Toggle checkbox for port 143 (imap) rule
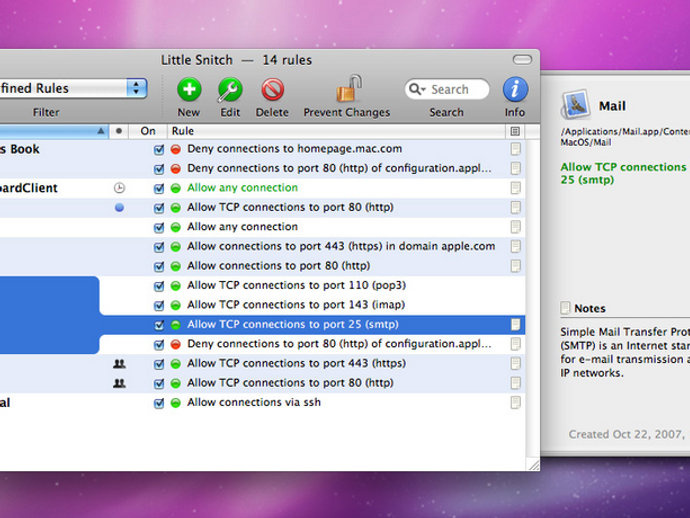690x518 pixels. tap(159, 305)
